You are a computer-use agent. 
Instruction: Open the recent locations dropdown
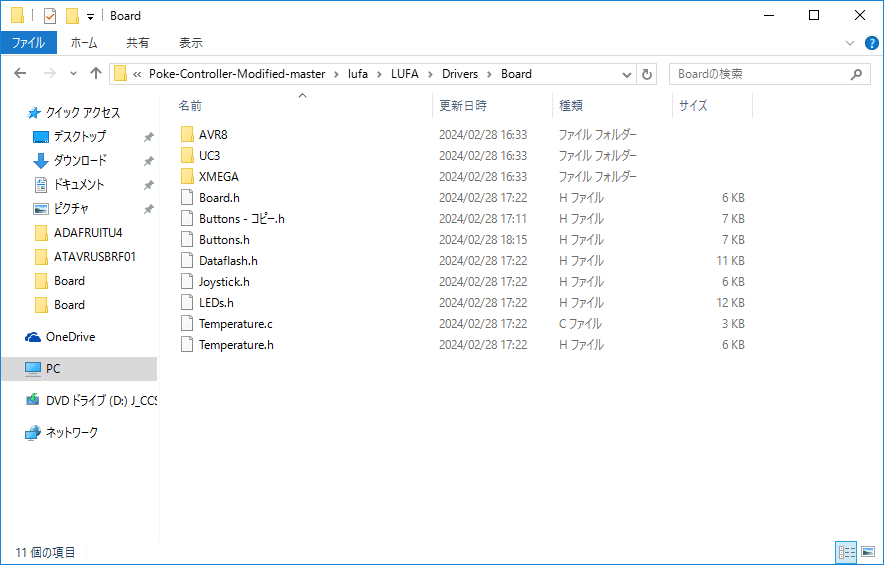(x=73, y=74)
